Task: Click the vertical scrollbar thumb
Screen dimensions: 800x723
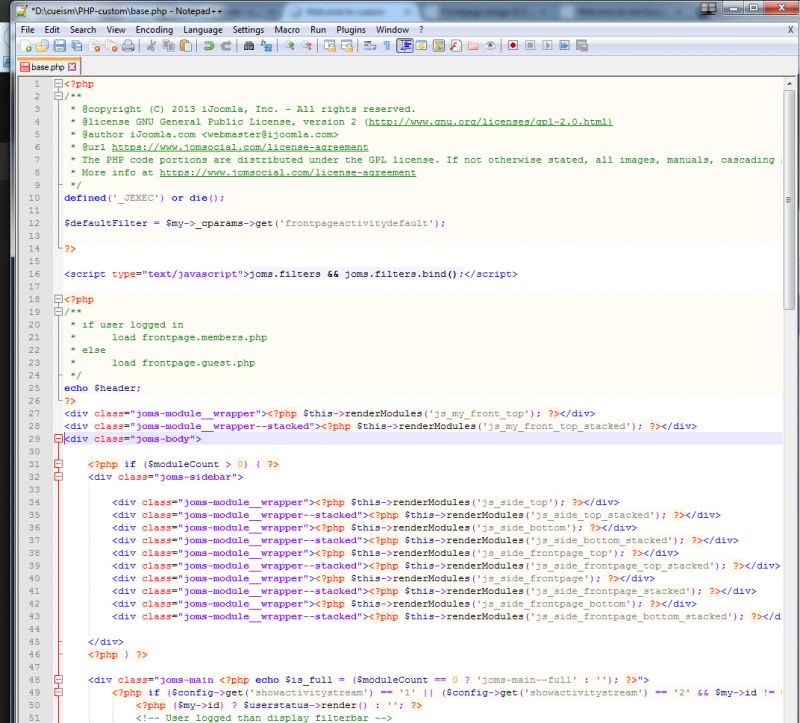Action: tap(789, 200)
